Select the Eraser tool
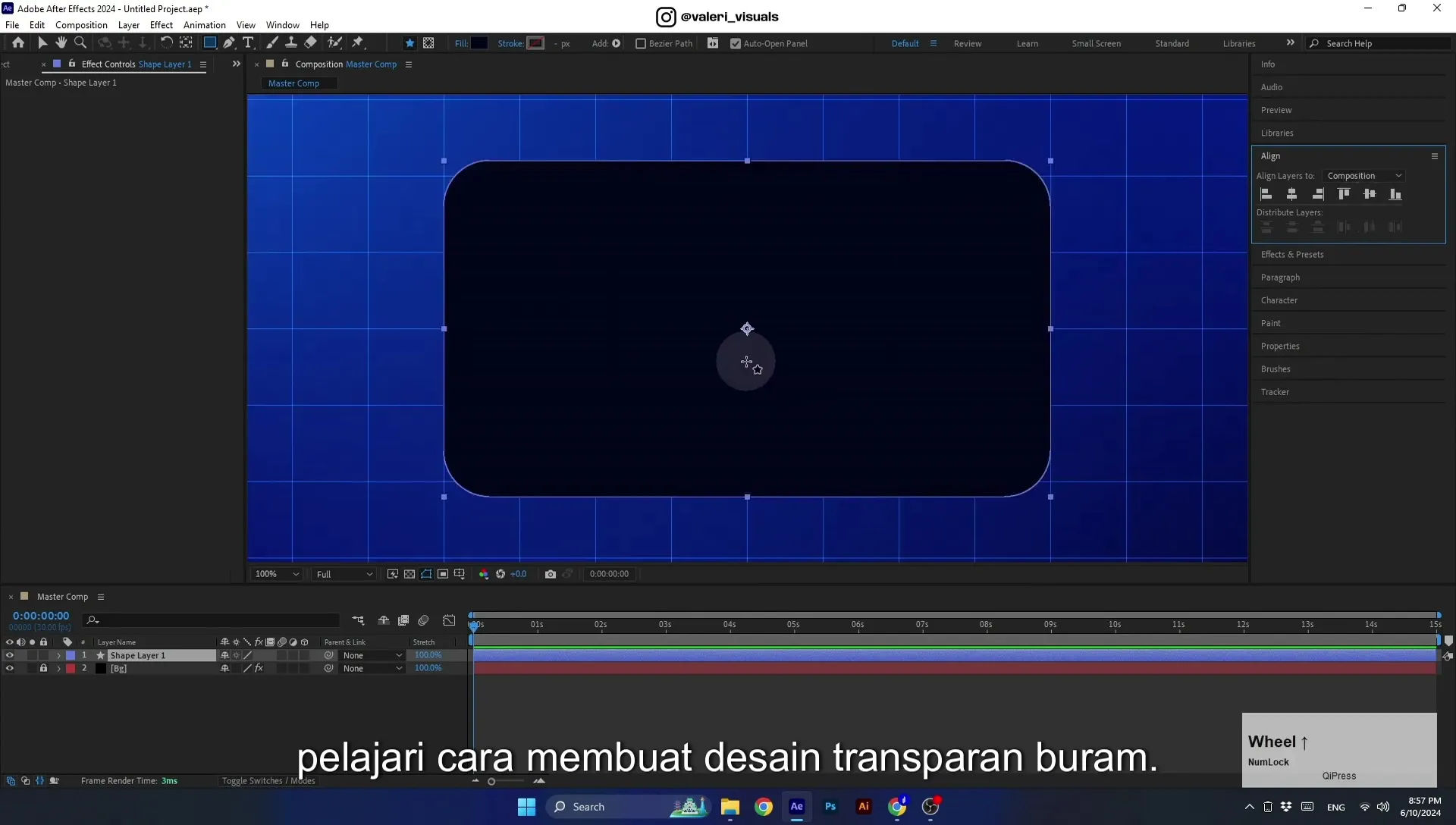1456x825 pixels. click(x=310, y=43)
